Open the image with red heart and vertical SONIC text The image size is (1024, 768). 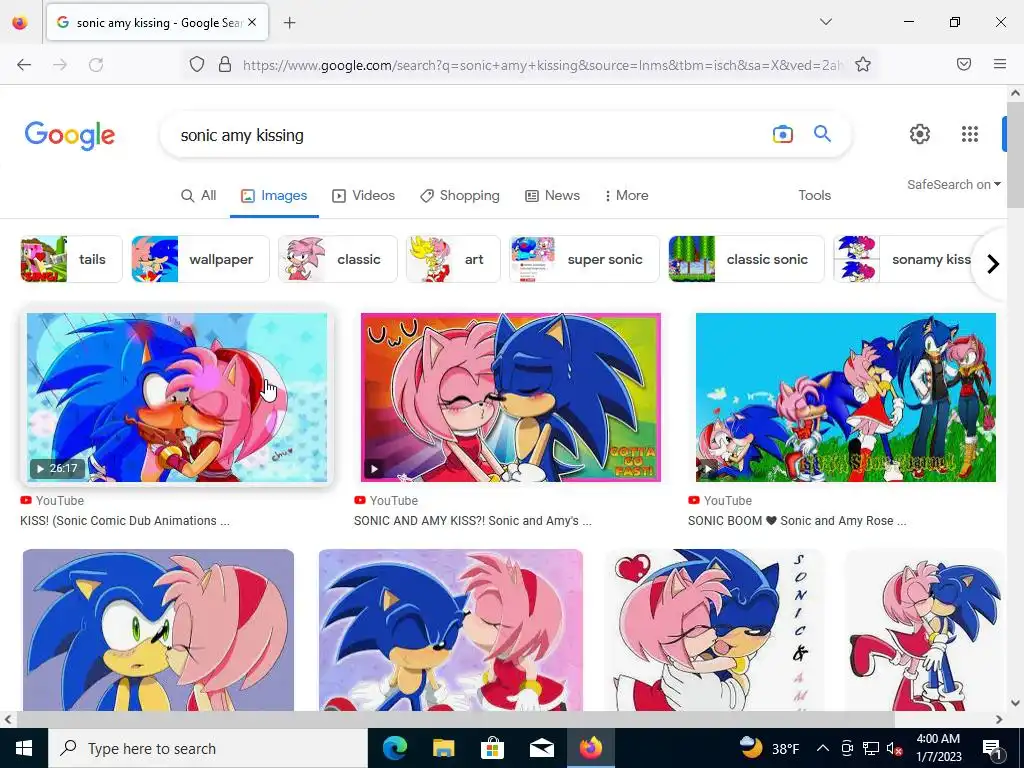(x=714, y=630)
